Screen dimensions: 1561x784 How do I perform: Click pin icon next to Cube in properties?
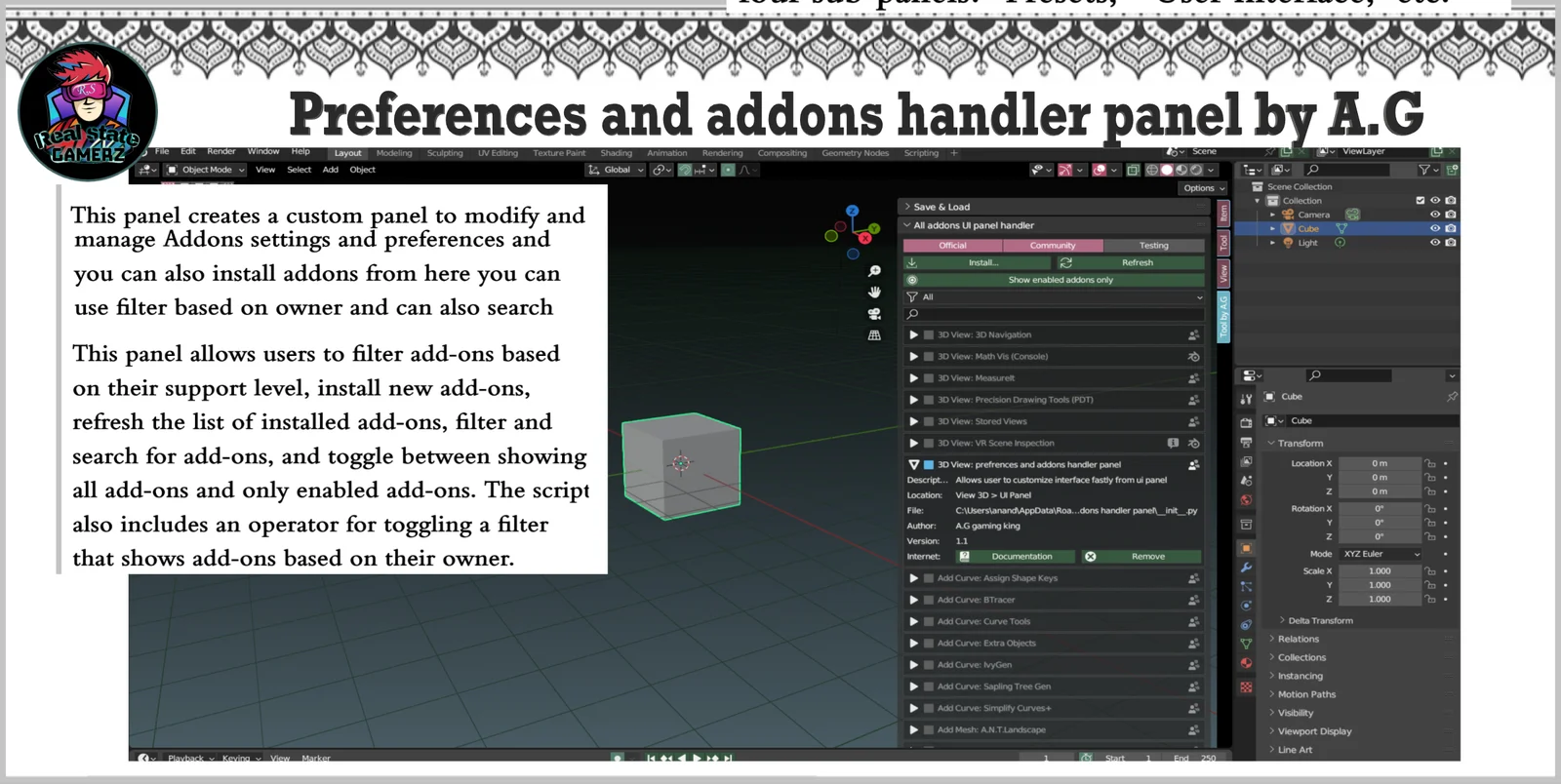[x=1452, y=397]
